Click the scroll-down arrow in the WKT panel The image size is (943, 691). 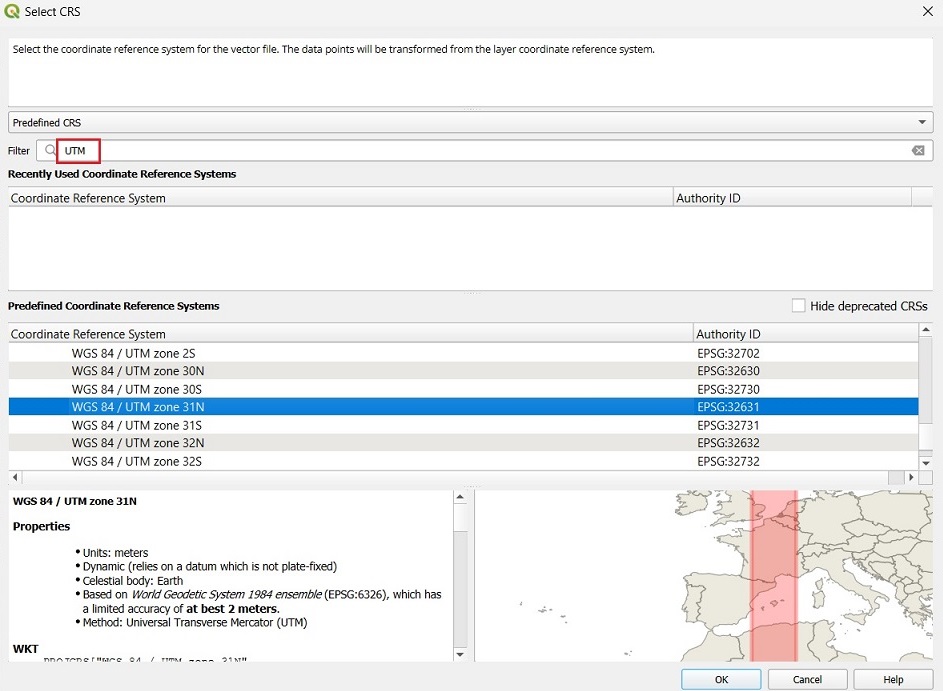[459, 655]
